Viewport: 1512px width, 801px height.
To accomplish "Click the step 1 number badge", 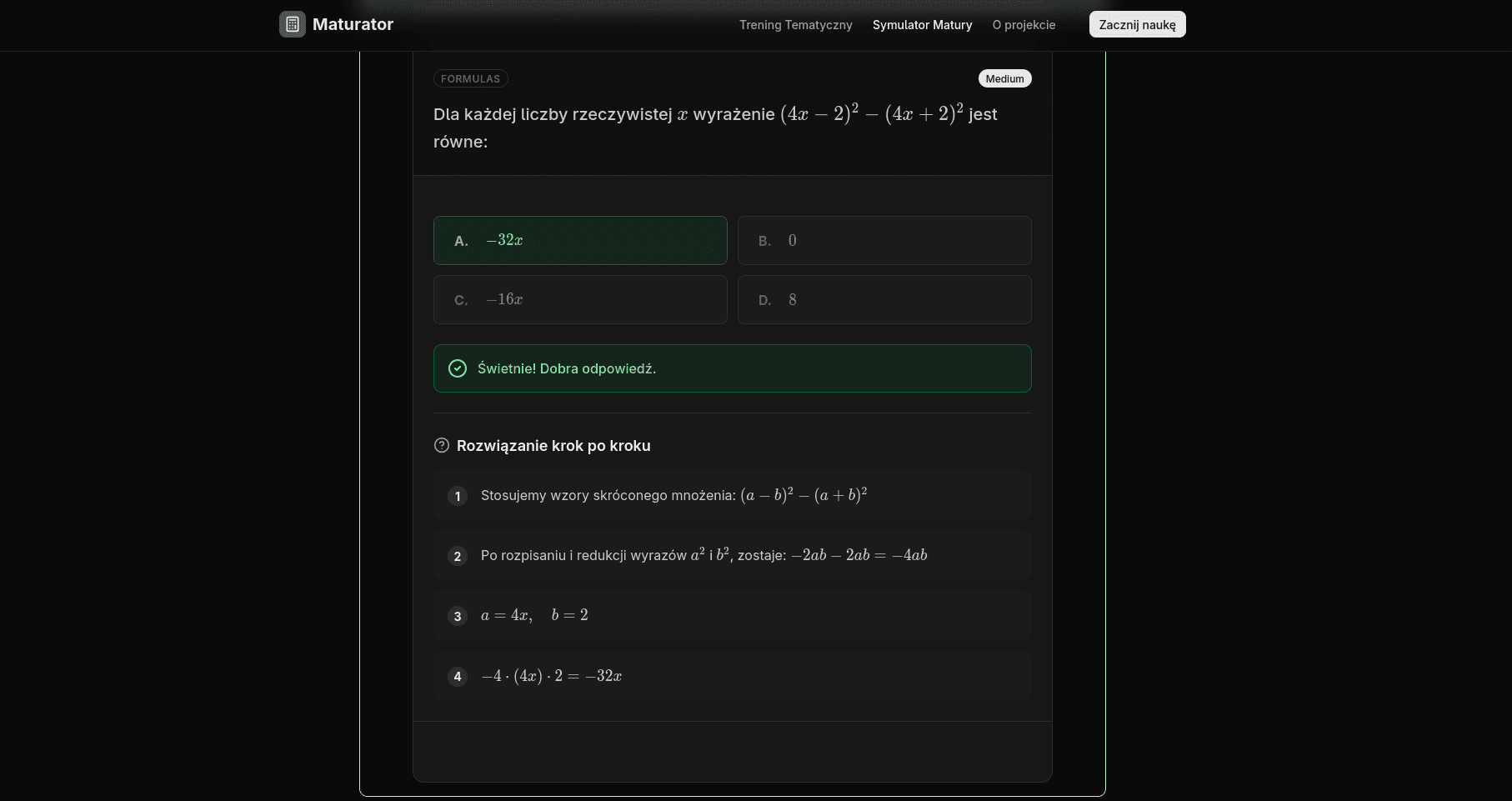I will (x=457, y=495).
